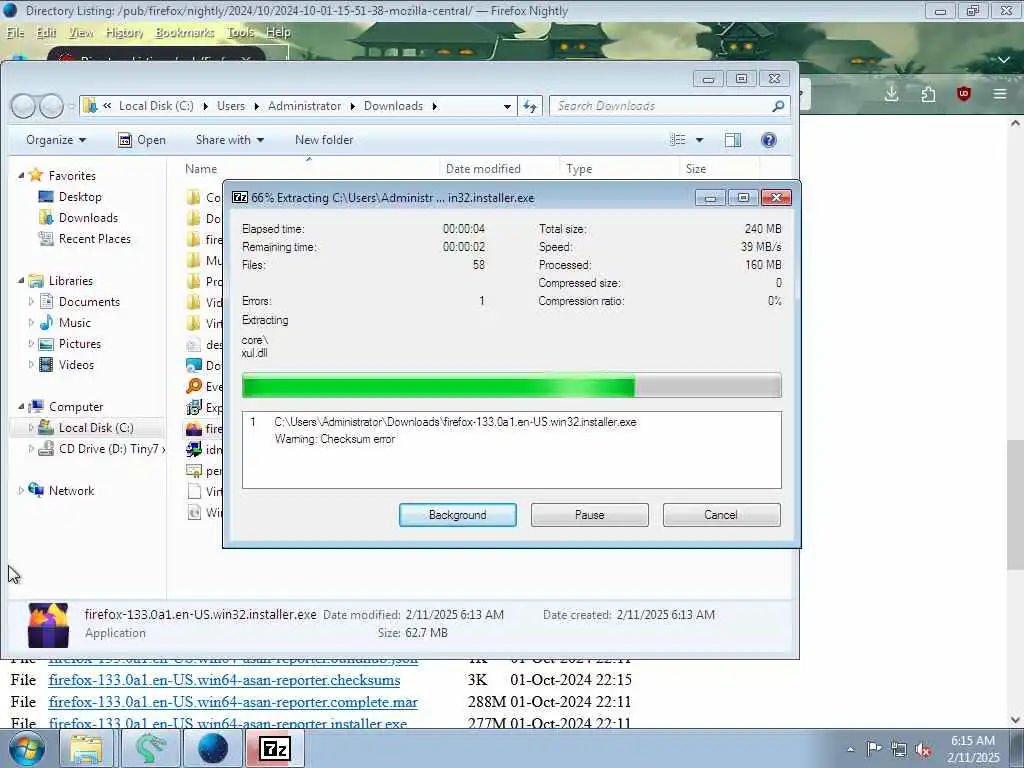This screenshot has width=1024, height=768.
Task: Select Pictures library
Action: [70, 344]
